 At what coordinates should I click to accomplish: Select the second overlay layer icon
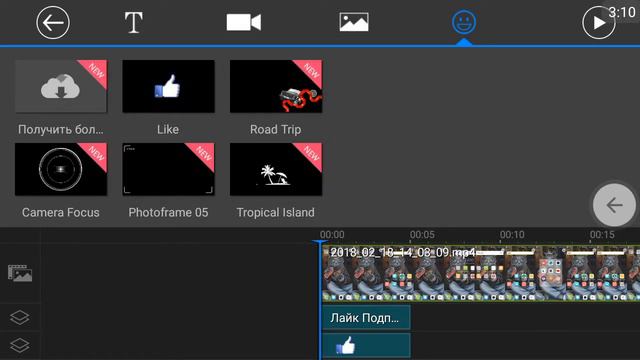[x=20, y=345]
